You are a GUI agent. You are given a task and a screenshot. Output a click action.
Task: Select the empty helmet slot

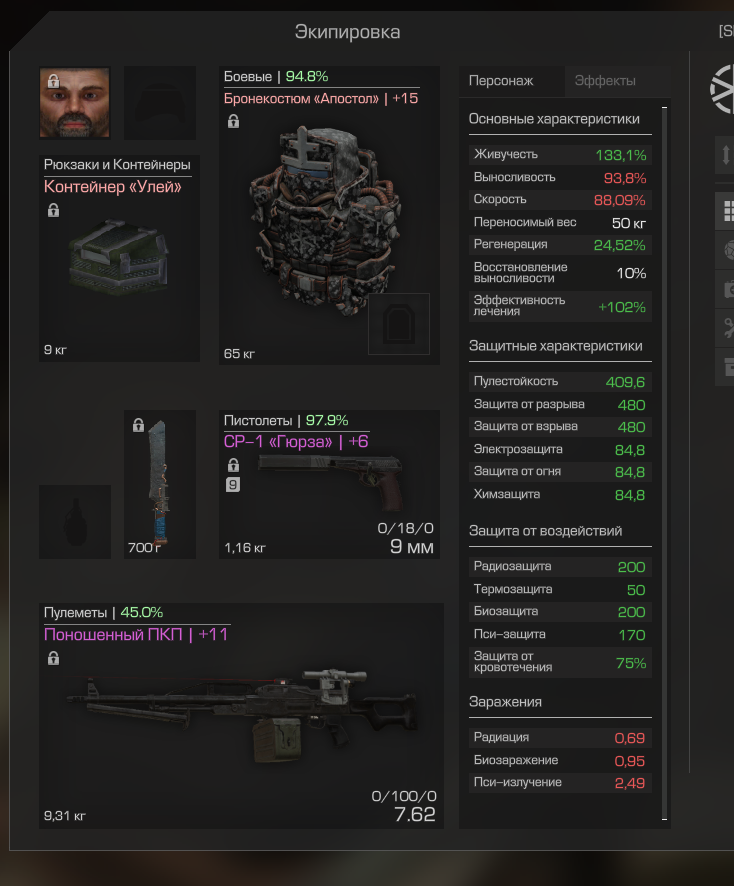(160, 102)
